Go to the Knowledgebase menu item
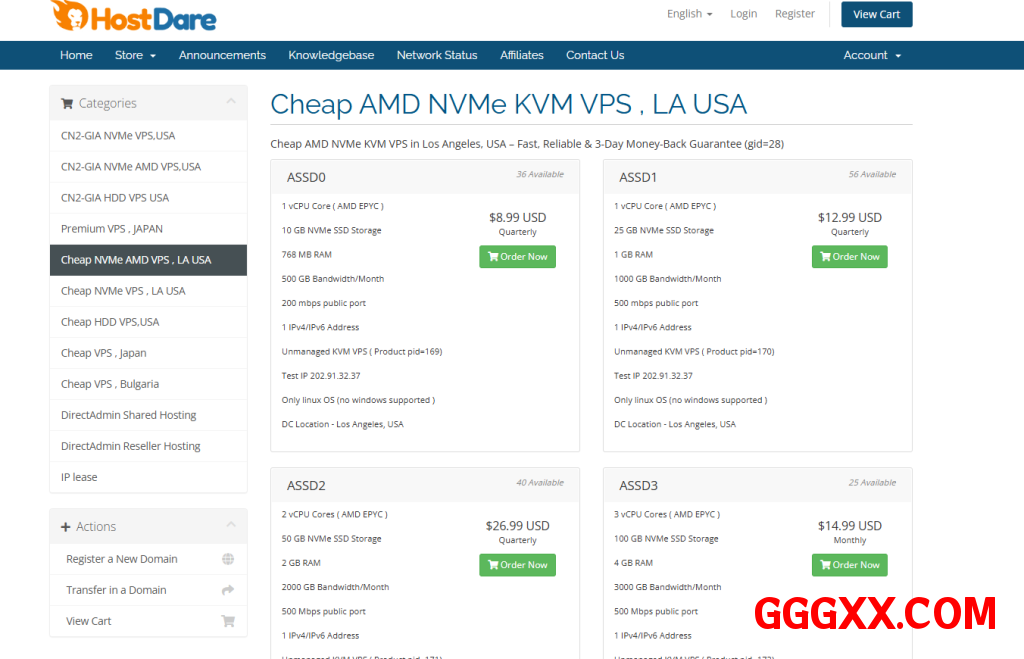The height and width of the screenshot is (659, 1024). click(331, 55)
